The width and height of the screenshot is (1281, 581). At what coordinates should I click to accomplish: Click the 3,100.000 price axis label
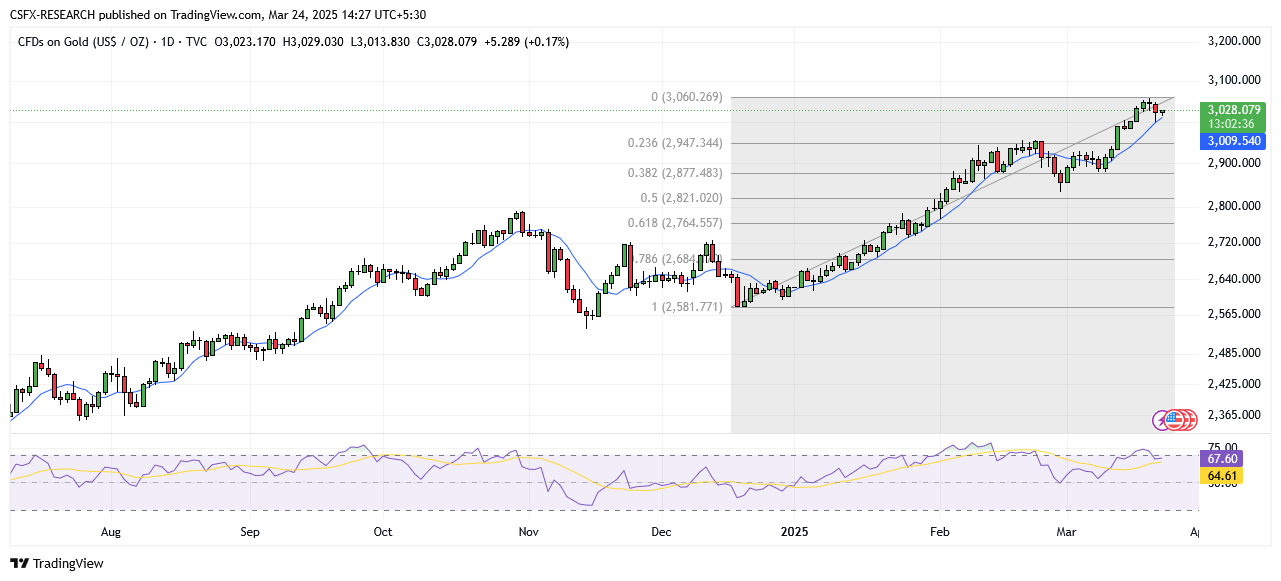1232,80
